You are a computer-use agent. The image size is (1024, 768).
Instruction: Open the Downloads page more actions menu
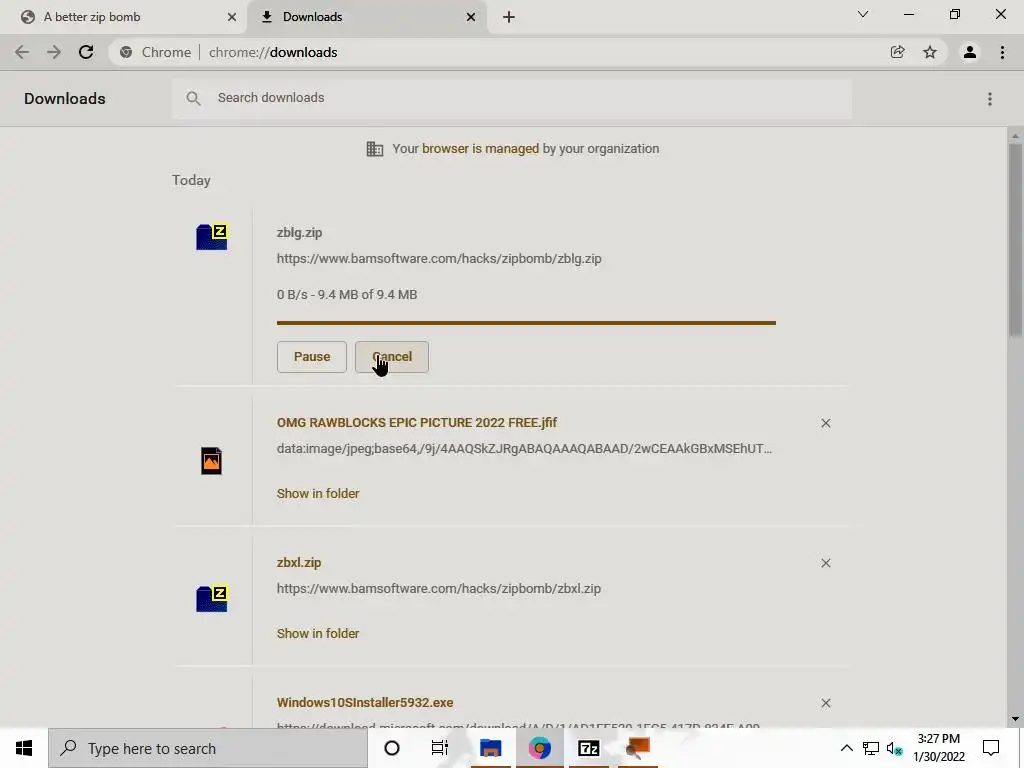[990, 99]
